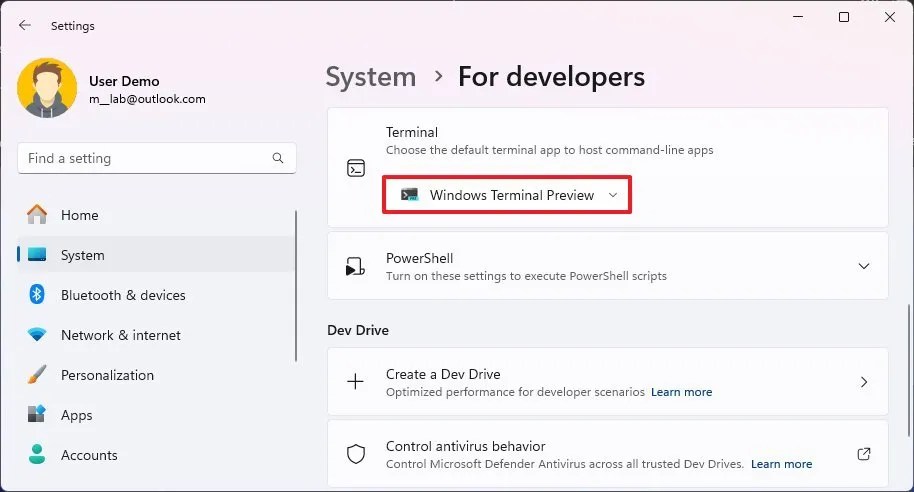This screenshot has width=914, height=492.
Task: Click the m_lab@outlook.com account email
Action: 147,99
